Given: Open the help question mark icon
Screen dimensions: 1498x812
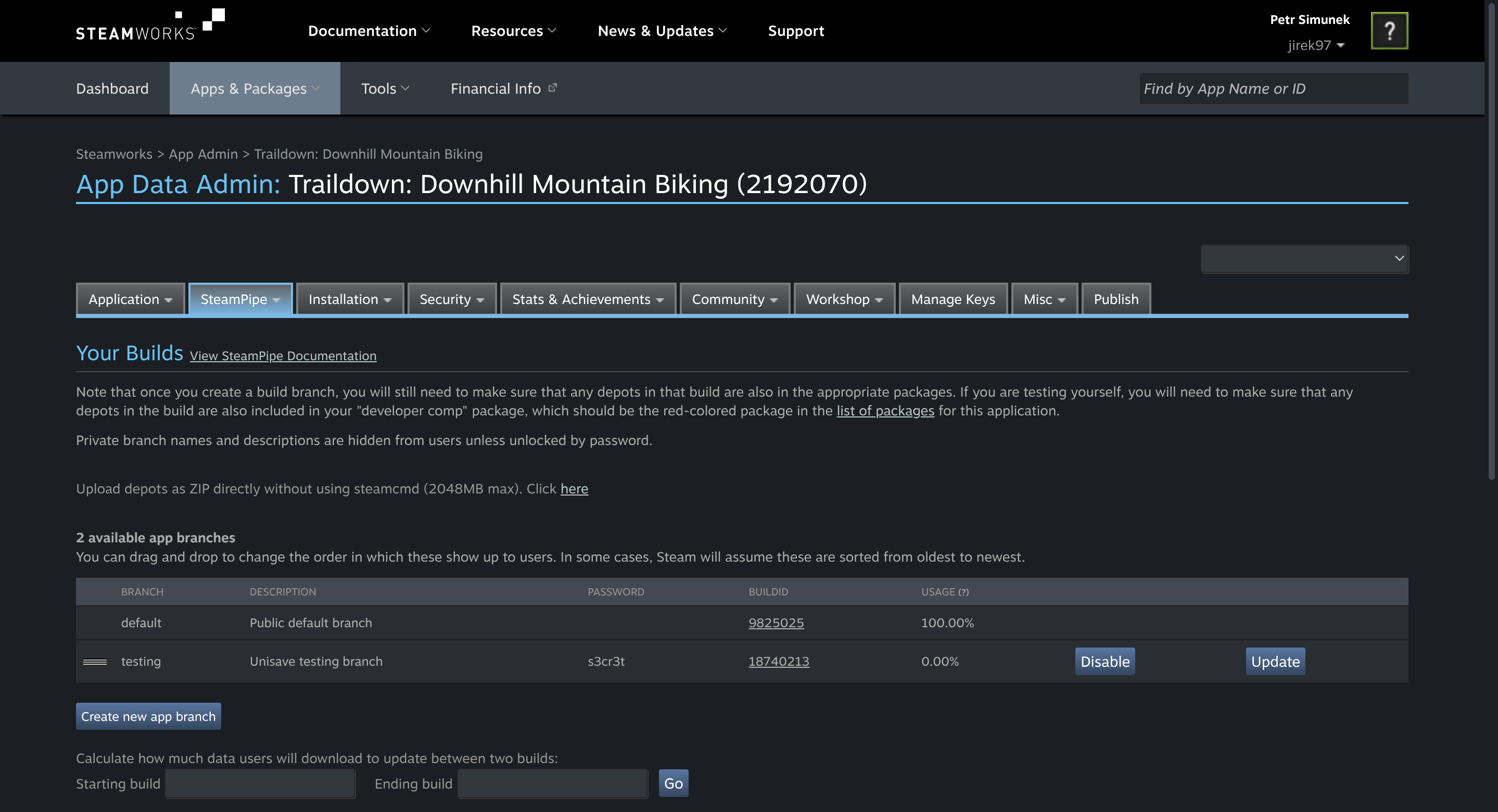Looking at the screenshot, I should click(x=1389, y=31).
